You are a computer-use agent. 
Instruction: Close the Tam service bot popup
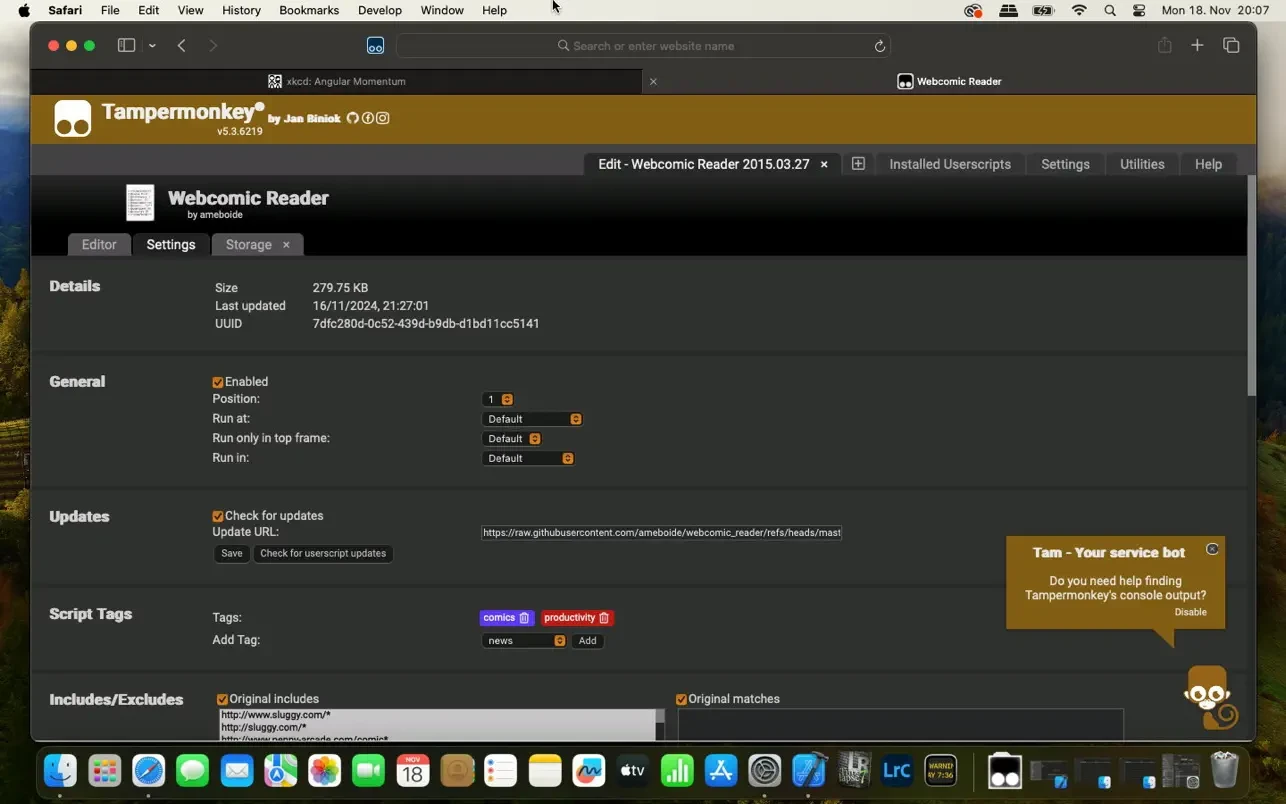(1212, 549)
